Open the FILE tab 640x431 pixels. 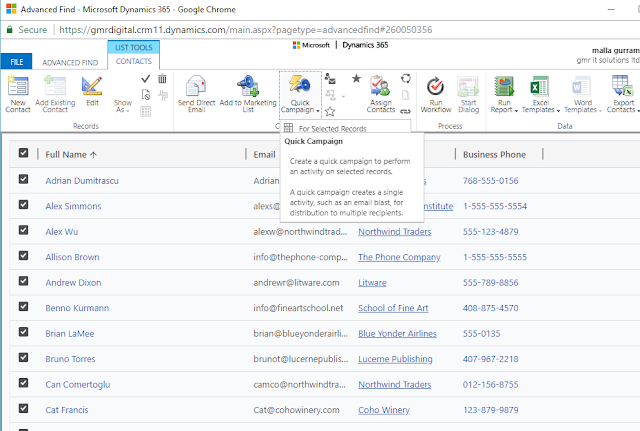pyautogui.click(x=16, y=62)
